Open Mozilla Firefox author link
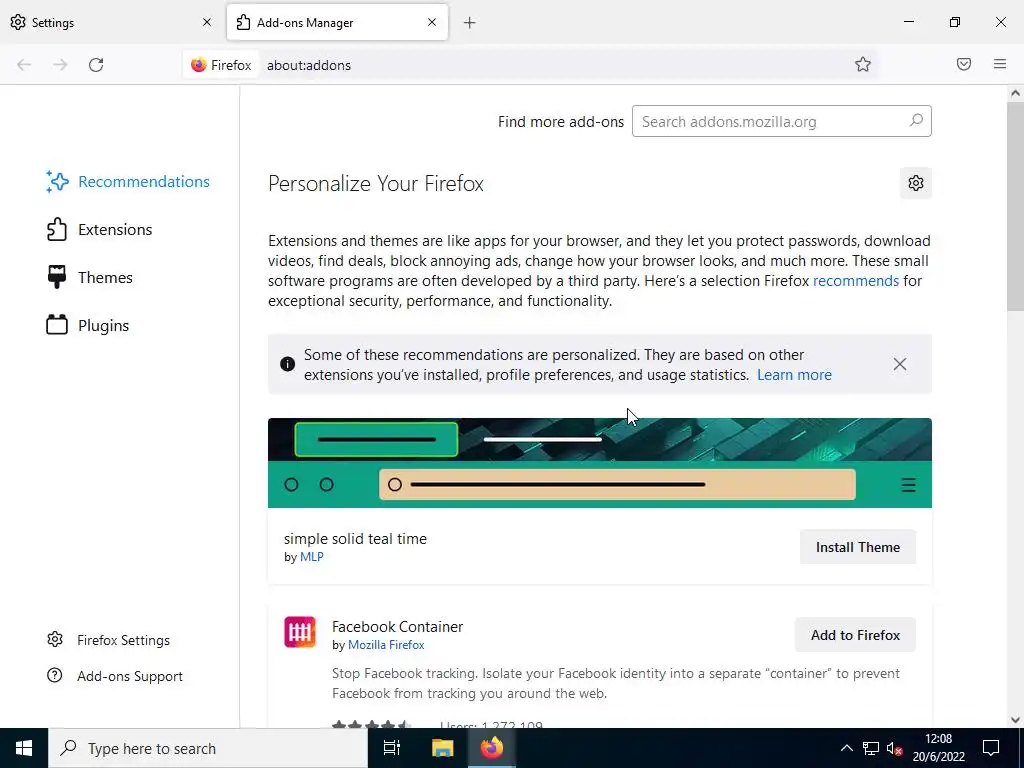The height and width of the screenshot is (768, 1024). [x=386, y=645]
